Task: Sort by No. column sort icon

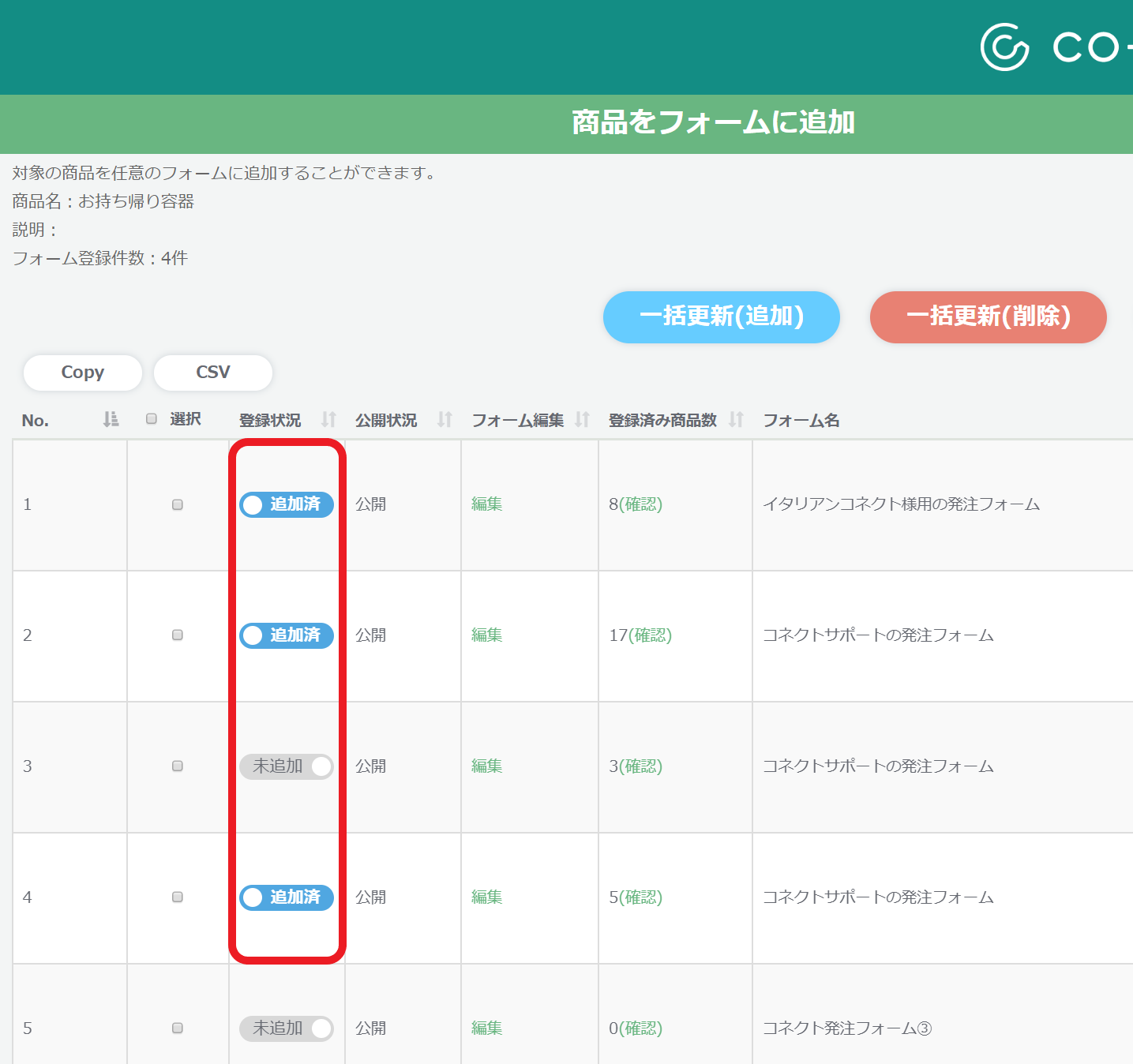Action: (x=111, y=419)
